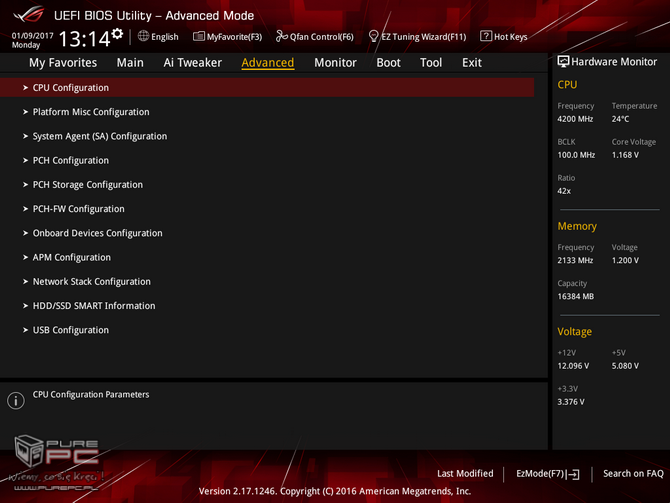Go to the Boot tab
The image size is (670, 503).
pyautogui.click(x=388, y=63)
